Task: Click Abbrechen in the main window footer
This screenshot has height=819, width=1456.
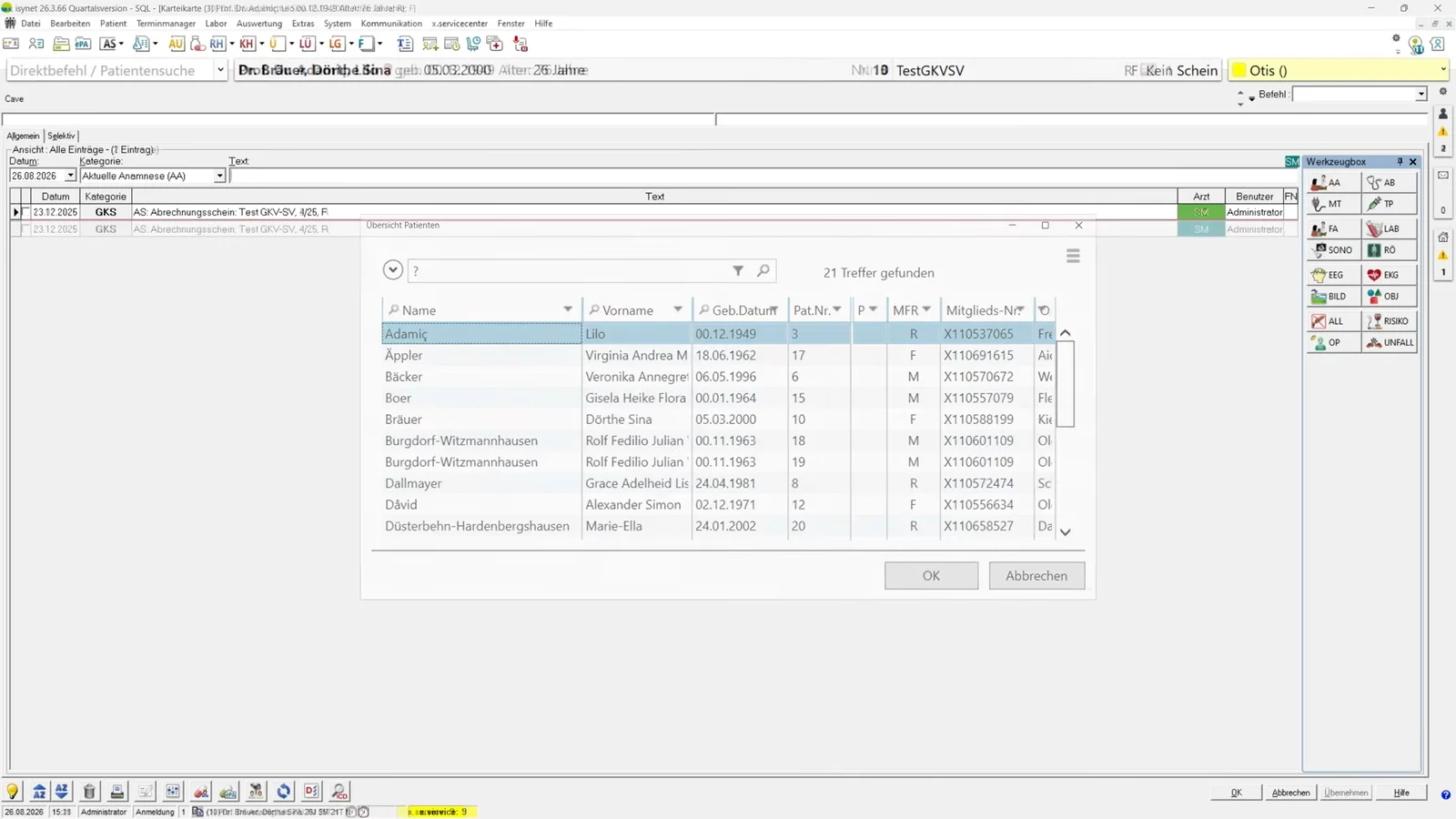Action: [x=1290, y=793]
